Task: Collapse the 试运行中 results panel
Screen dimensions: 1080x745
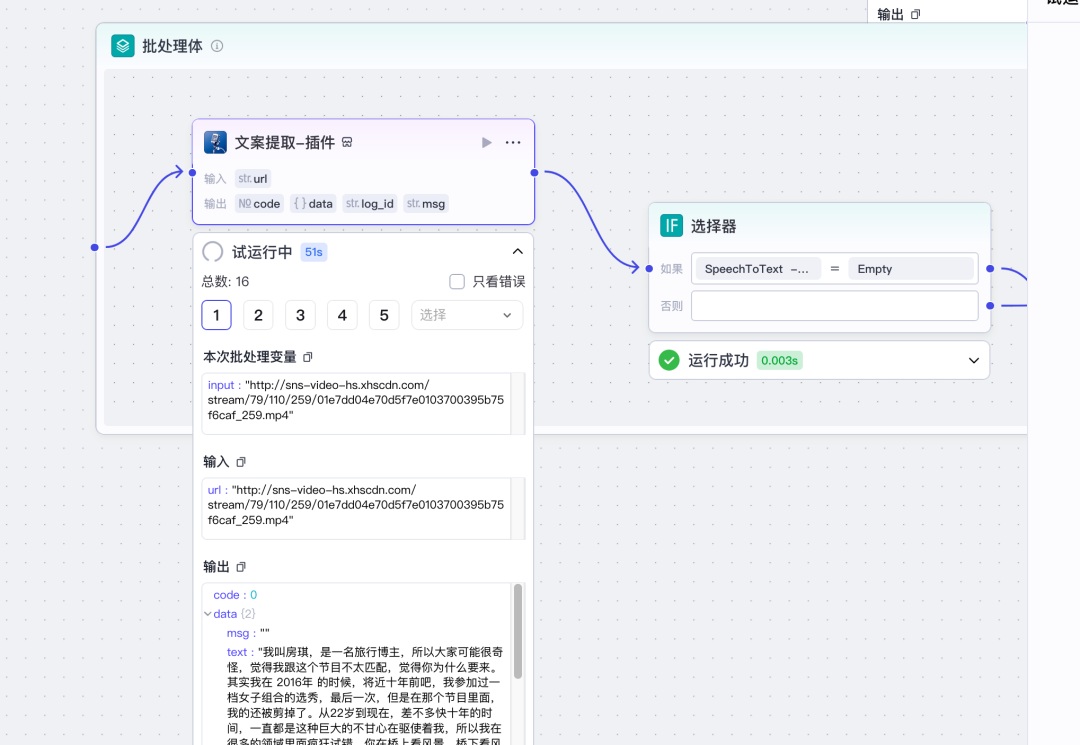Action: click(x=517, y=252)
